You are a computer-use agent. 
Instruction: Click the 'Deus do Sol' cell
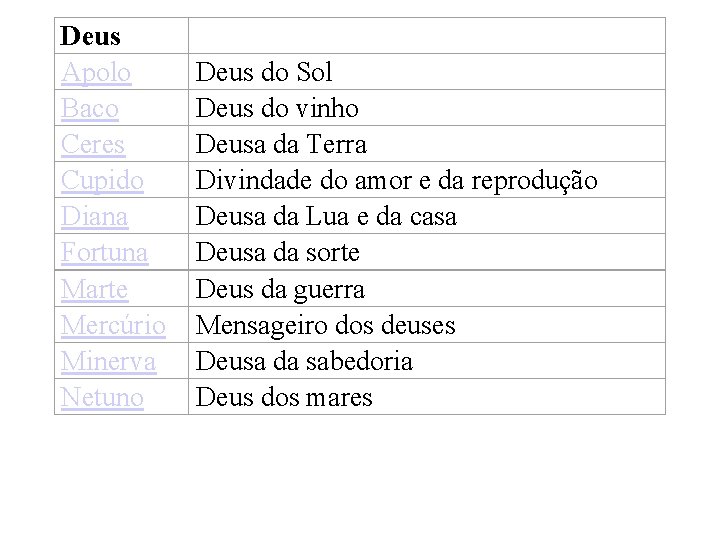pyautogui.click(x=264, y=72)
